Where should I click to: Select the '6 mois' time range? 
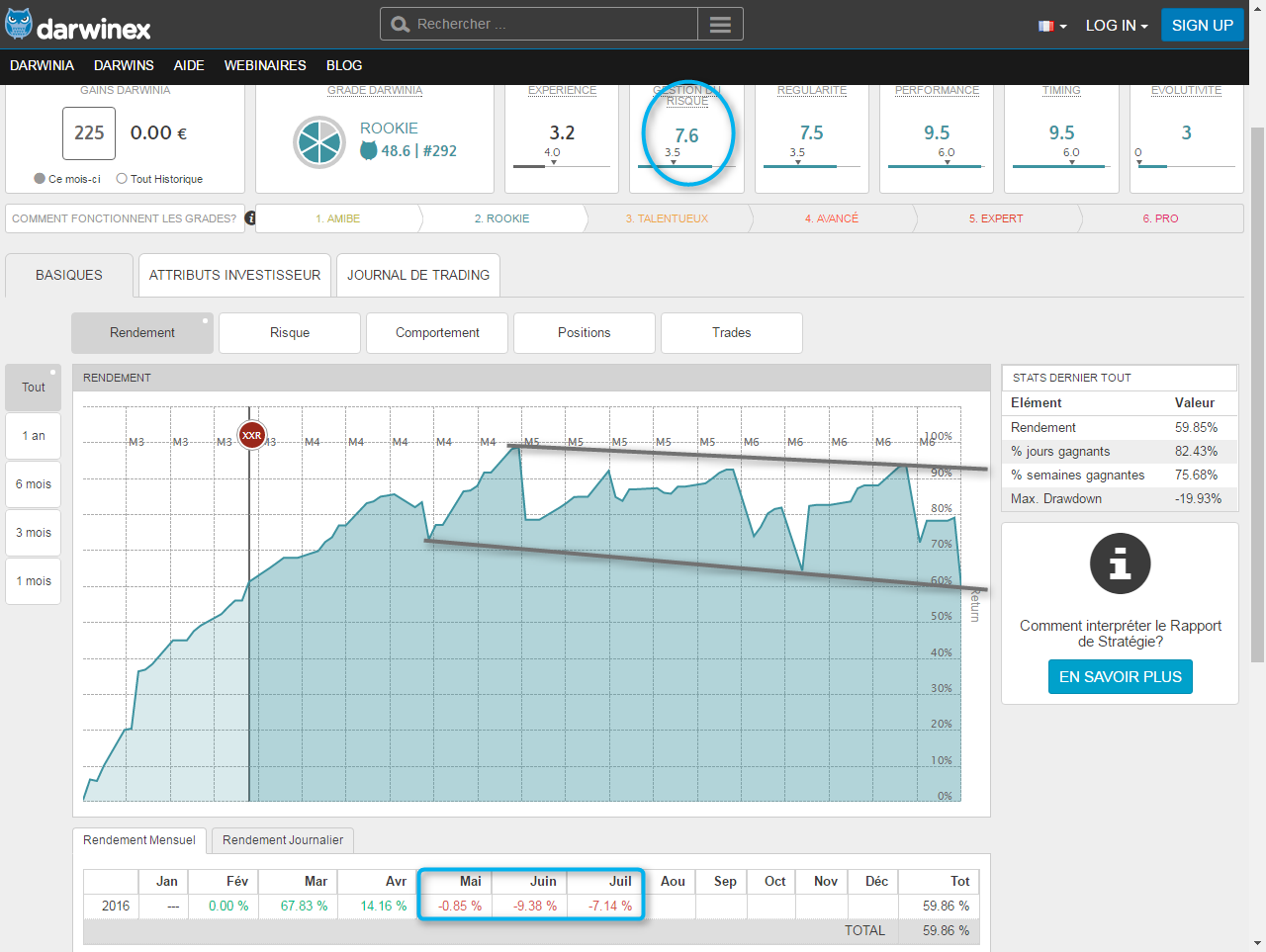pyautogui.click(x=34, y=484)
